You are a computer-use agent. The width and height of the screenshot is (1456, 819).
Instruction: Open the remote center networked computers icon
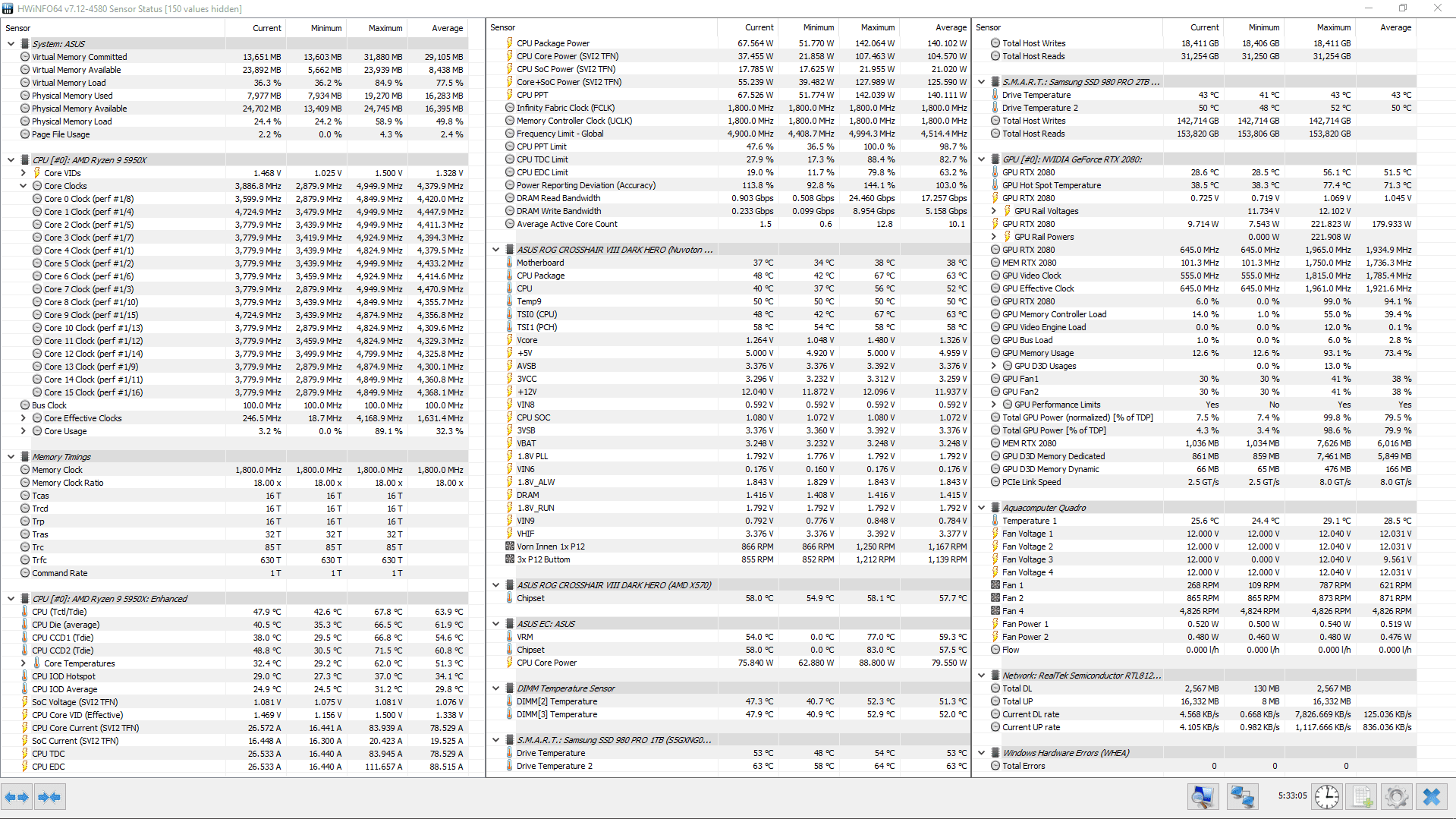[1242, 797]
